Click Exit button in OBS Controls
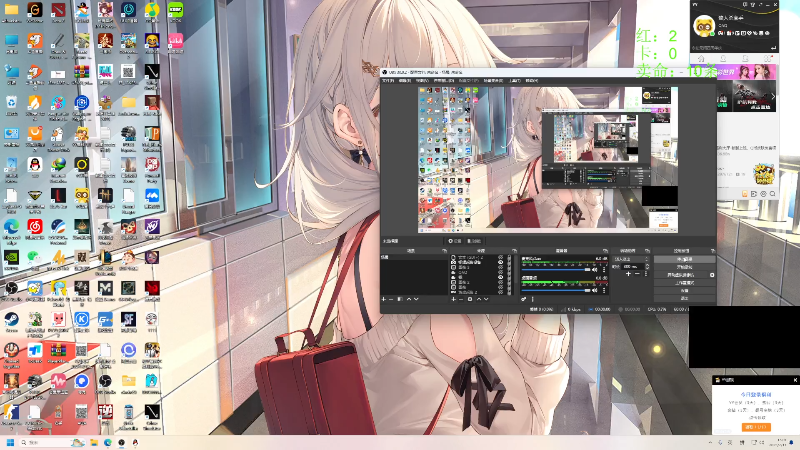This screenshot has width=800, height=450. 684,298
